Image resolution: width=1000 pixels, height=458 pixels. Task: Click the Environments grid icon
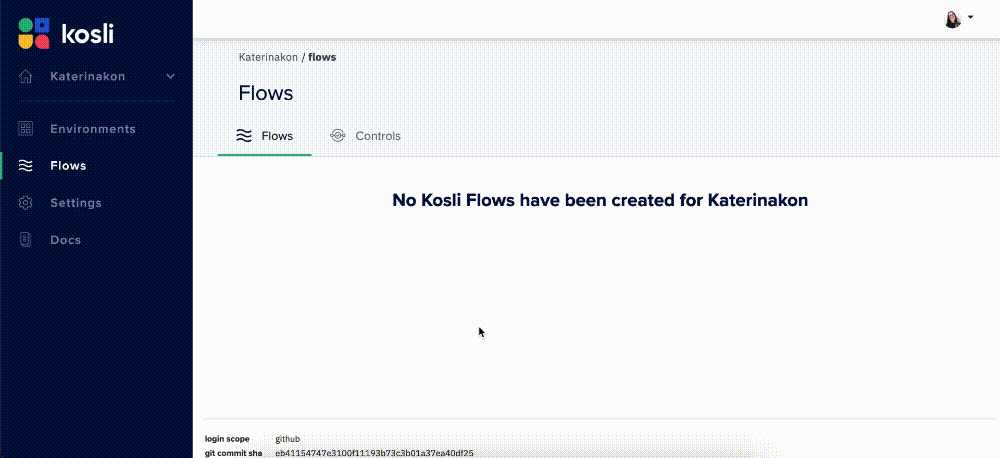(x=26, y=129)
